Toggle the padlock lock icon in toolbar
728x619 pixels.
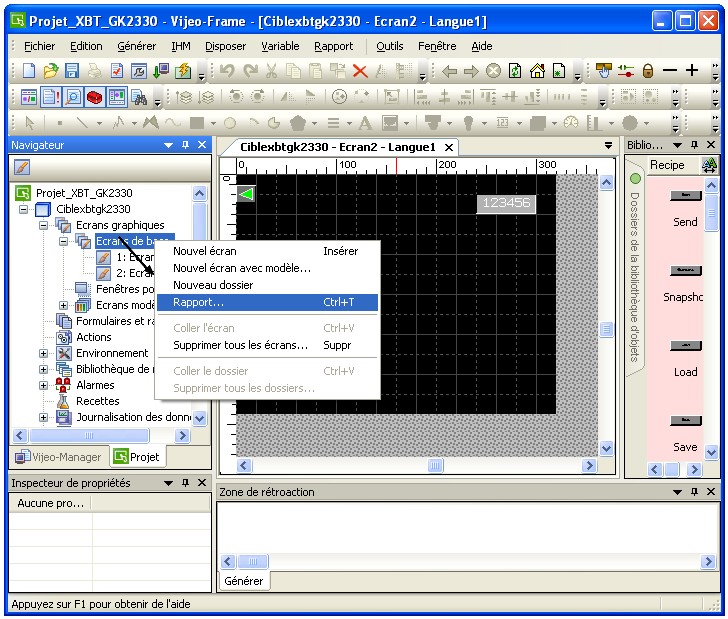pyautogui.click(x=648, y=71)
